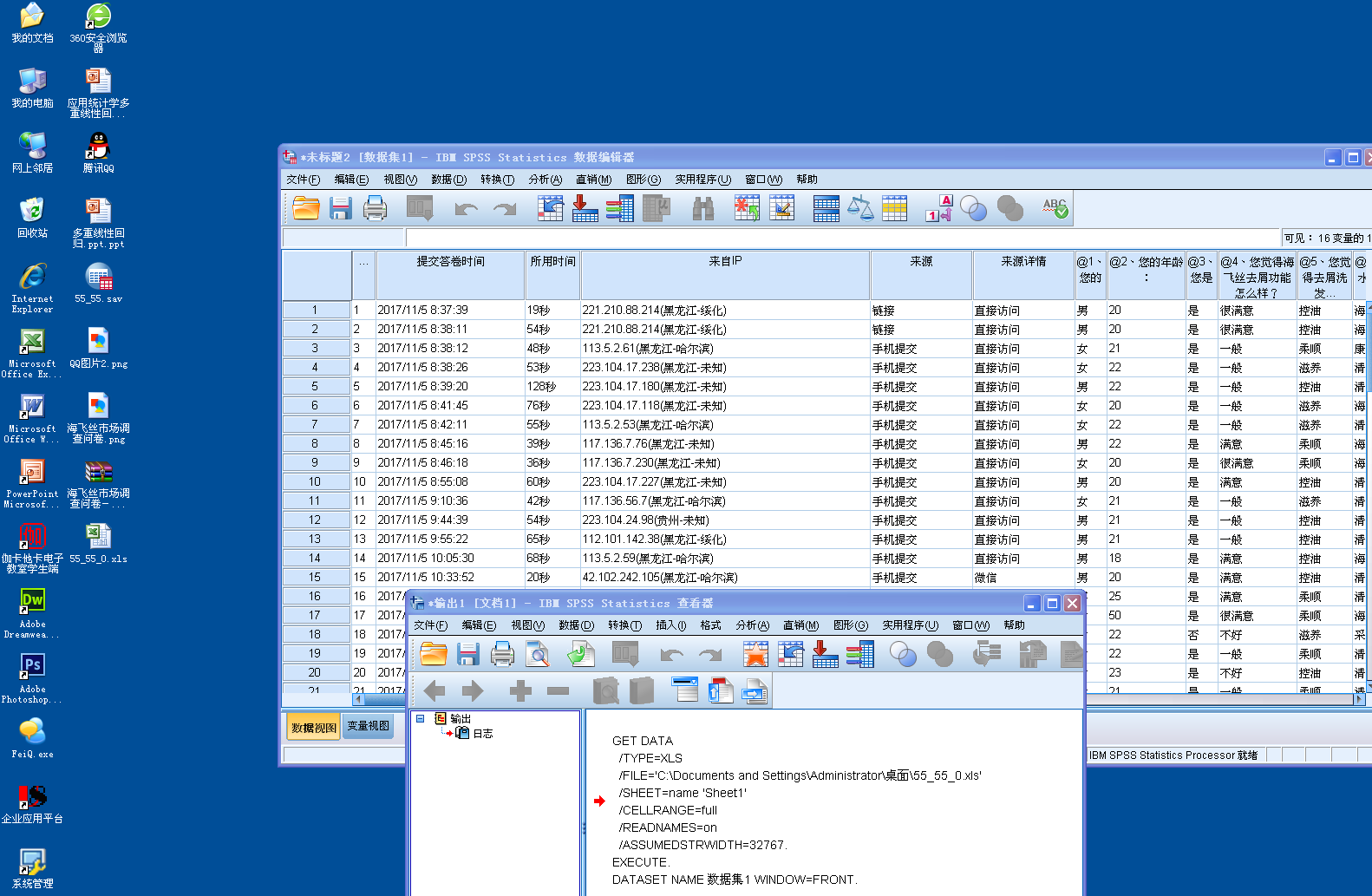Click Print icon in Viewer toolbar

502,653
